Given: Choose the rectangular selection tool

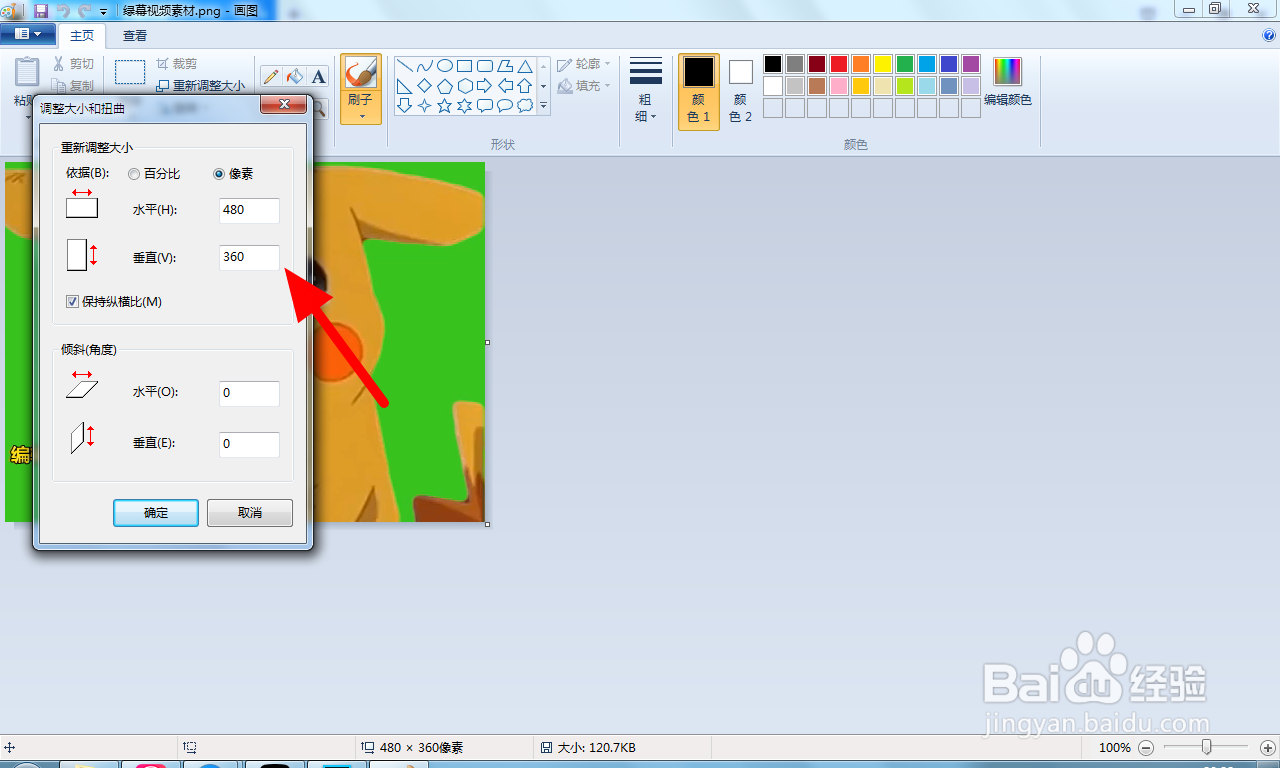Looking at the screenshot, I should pyautogui.click(x=130, y=72).
